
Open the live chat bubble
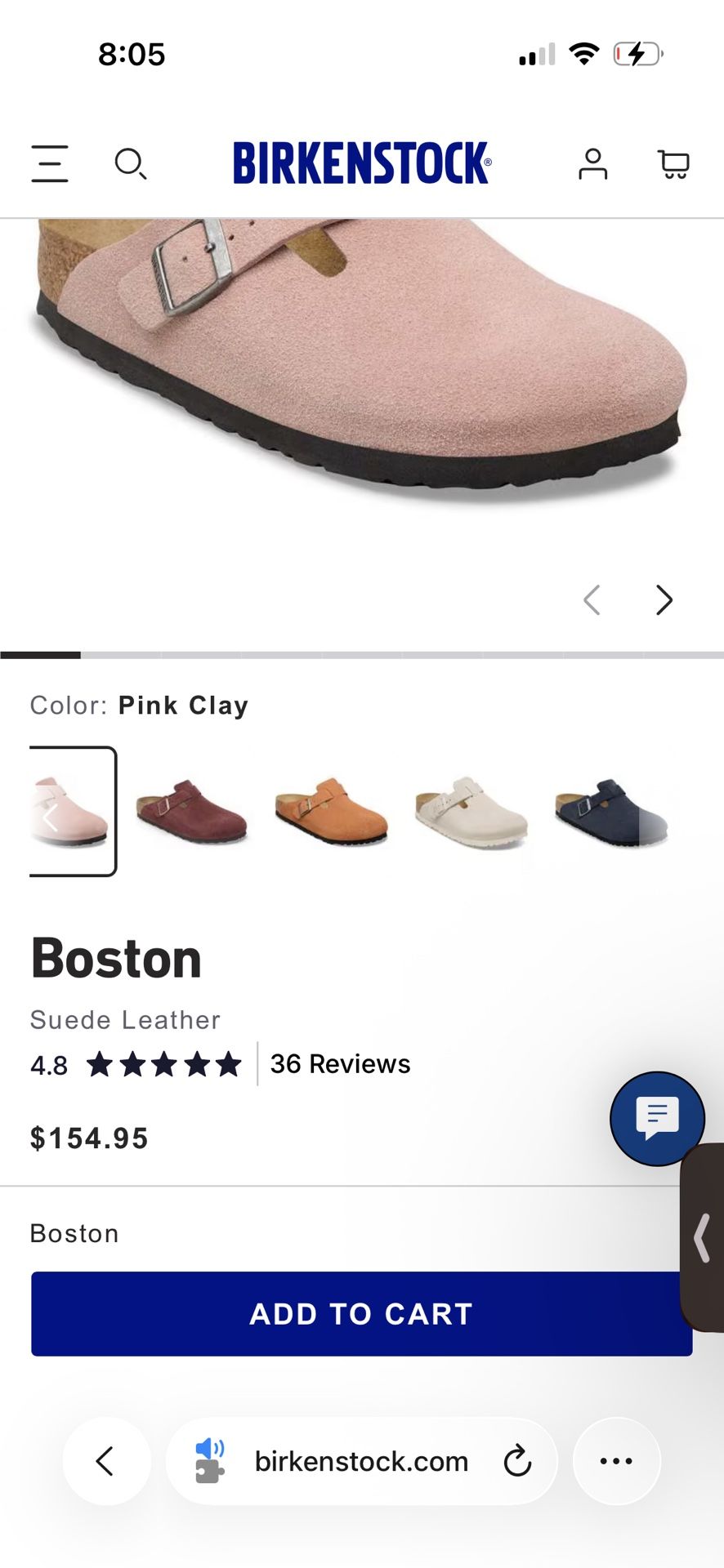(x=657, y=1117)
